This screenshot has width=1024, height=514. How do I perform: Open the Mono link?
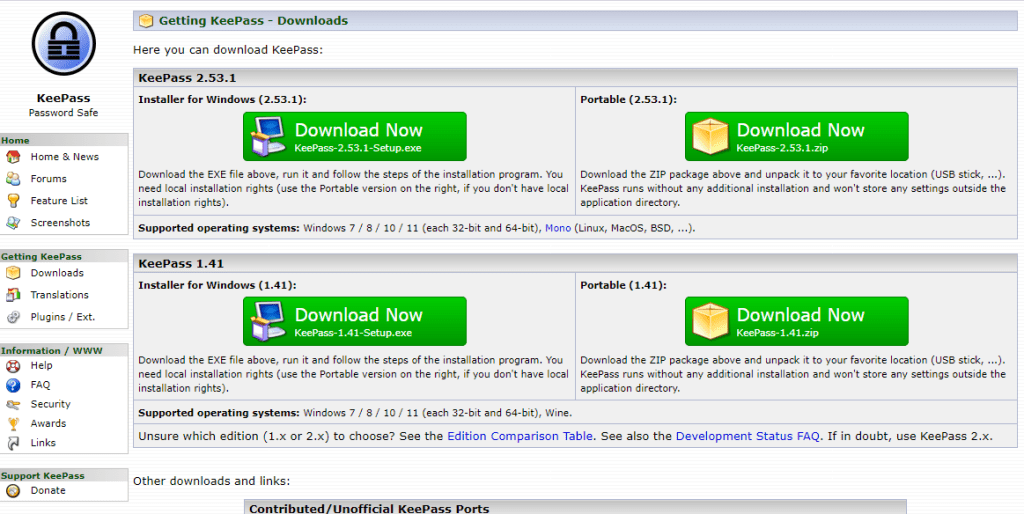(x=558, y=228)
